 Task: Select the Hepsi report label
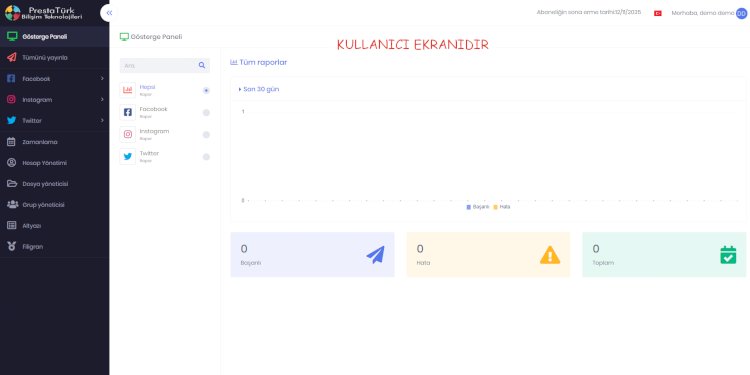(147, 87)
